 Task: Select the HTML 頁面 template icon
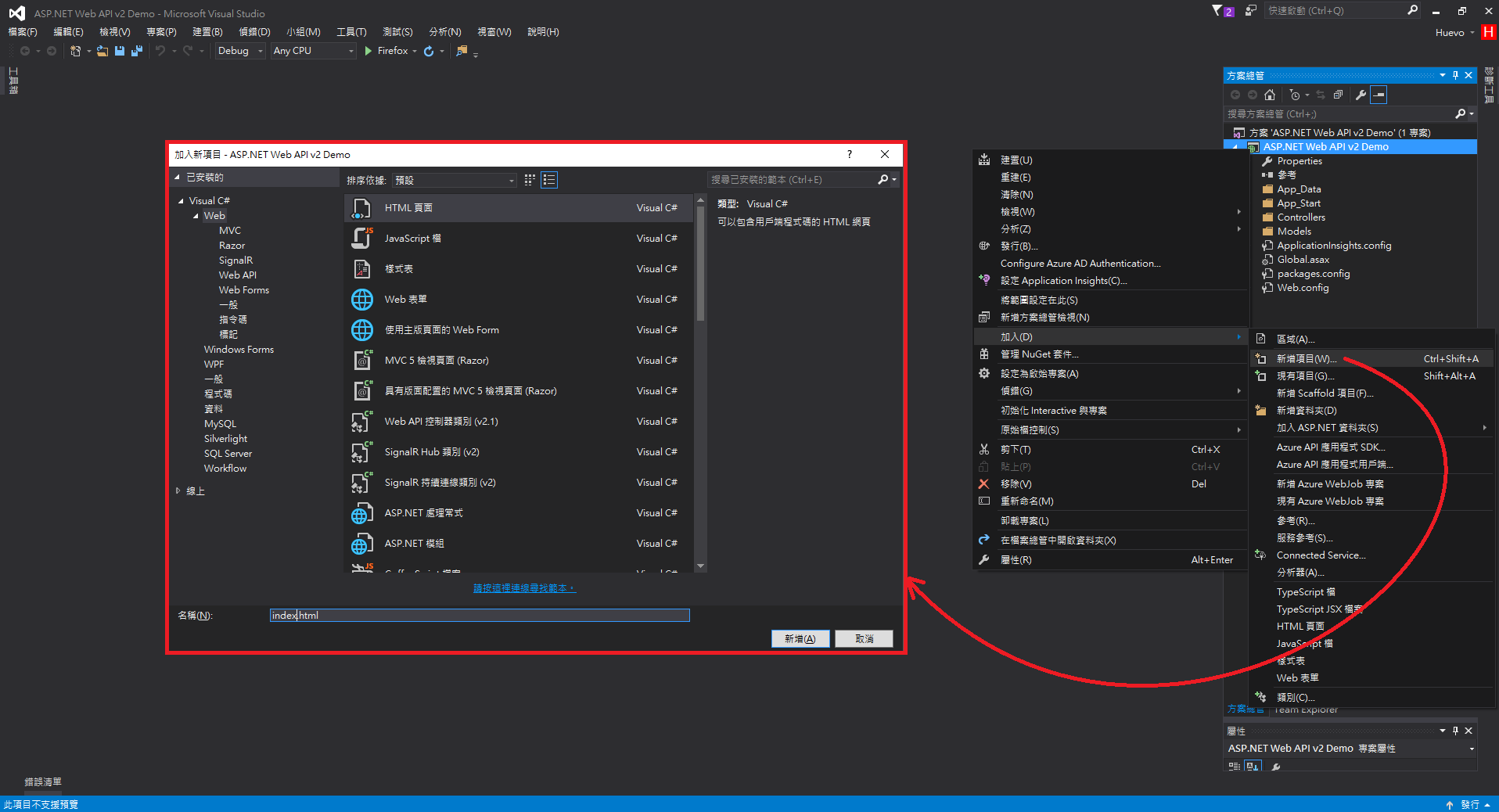pyautogui.click(x=362, y=208)
